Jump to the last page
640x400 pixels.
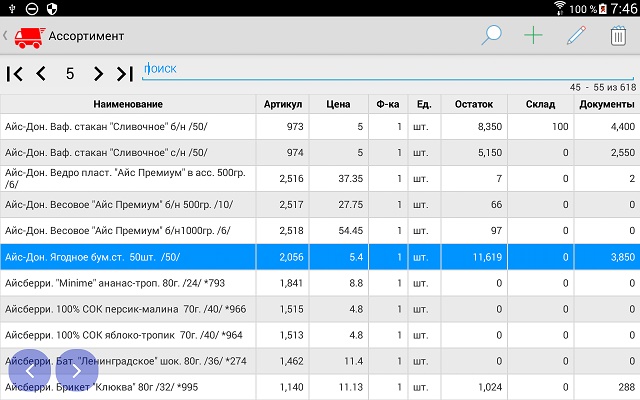coord(125,74)
